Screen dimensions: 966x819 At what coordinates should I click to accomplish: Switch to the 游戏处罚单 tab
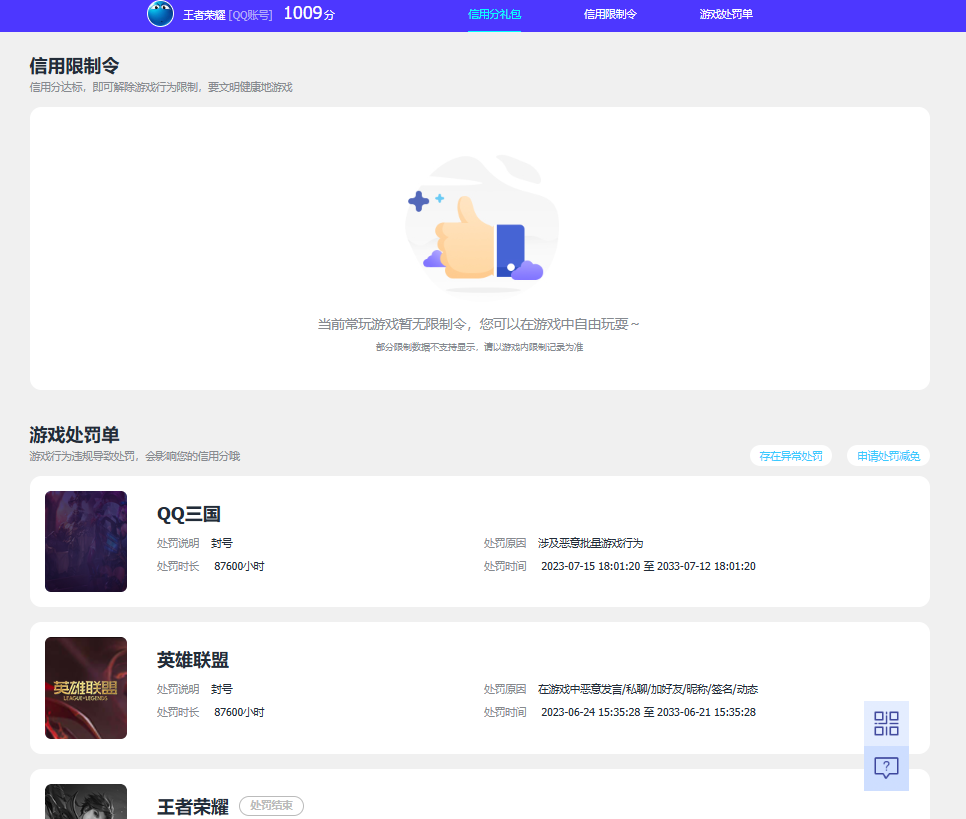tap(726, 14)
